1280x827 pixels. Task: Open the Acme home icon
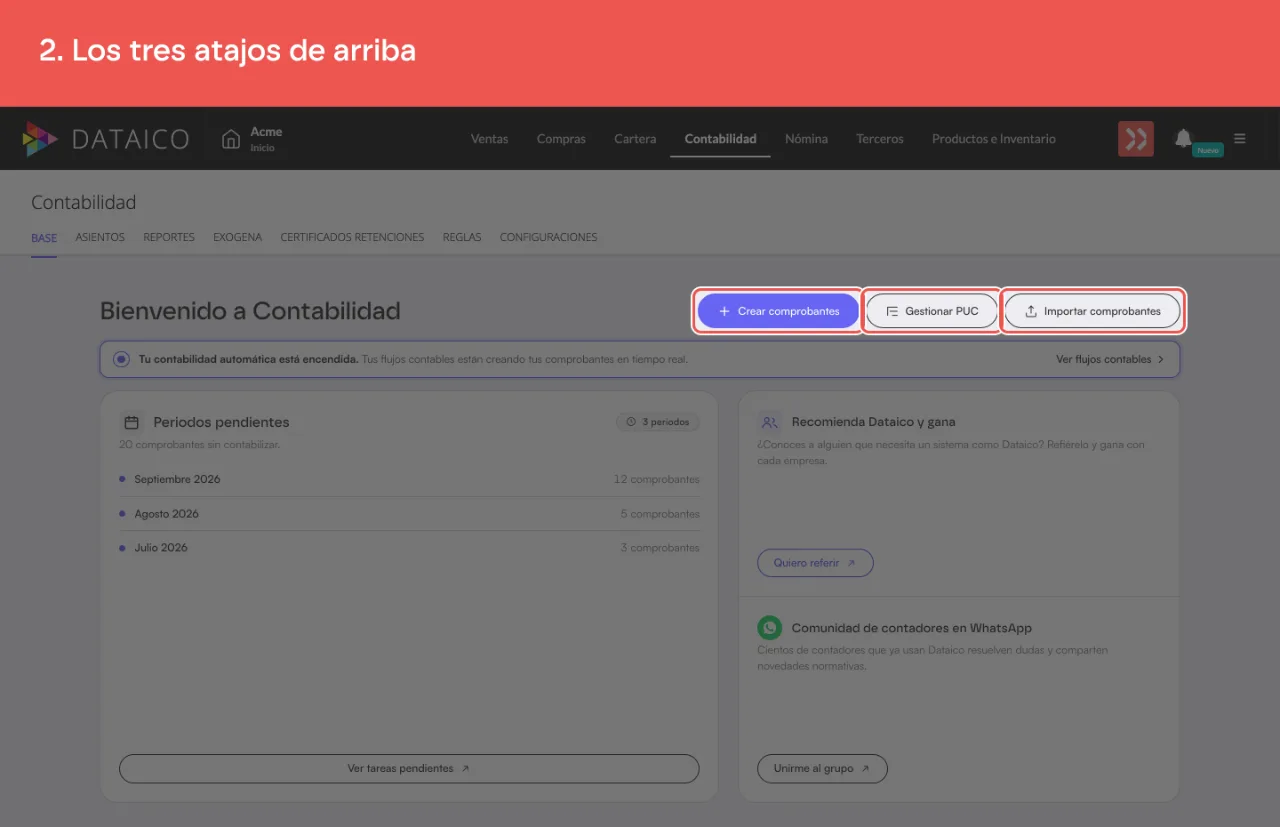coord(231,139)
